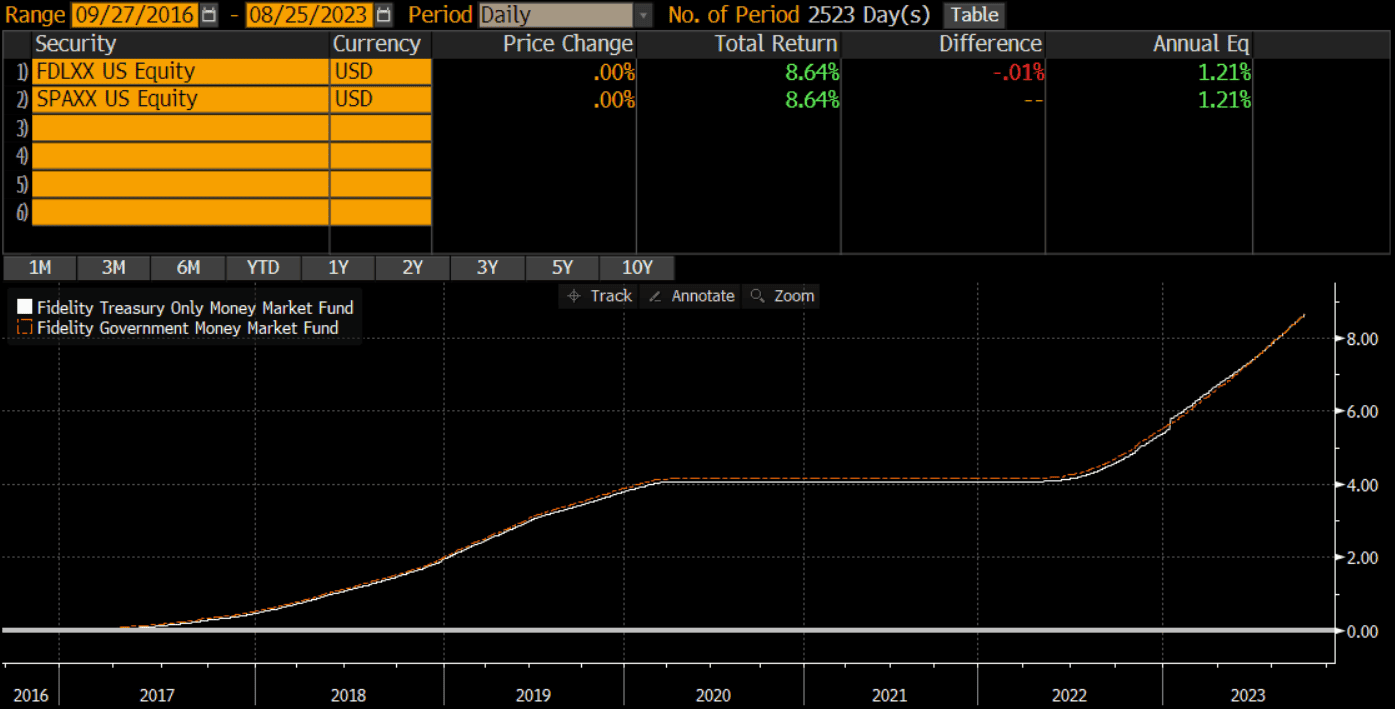This screenshot has width=1395, height=709.
Task: Choose the 5Y time range tab
Action: pos(562,268)
